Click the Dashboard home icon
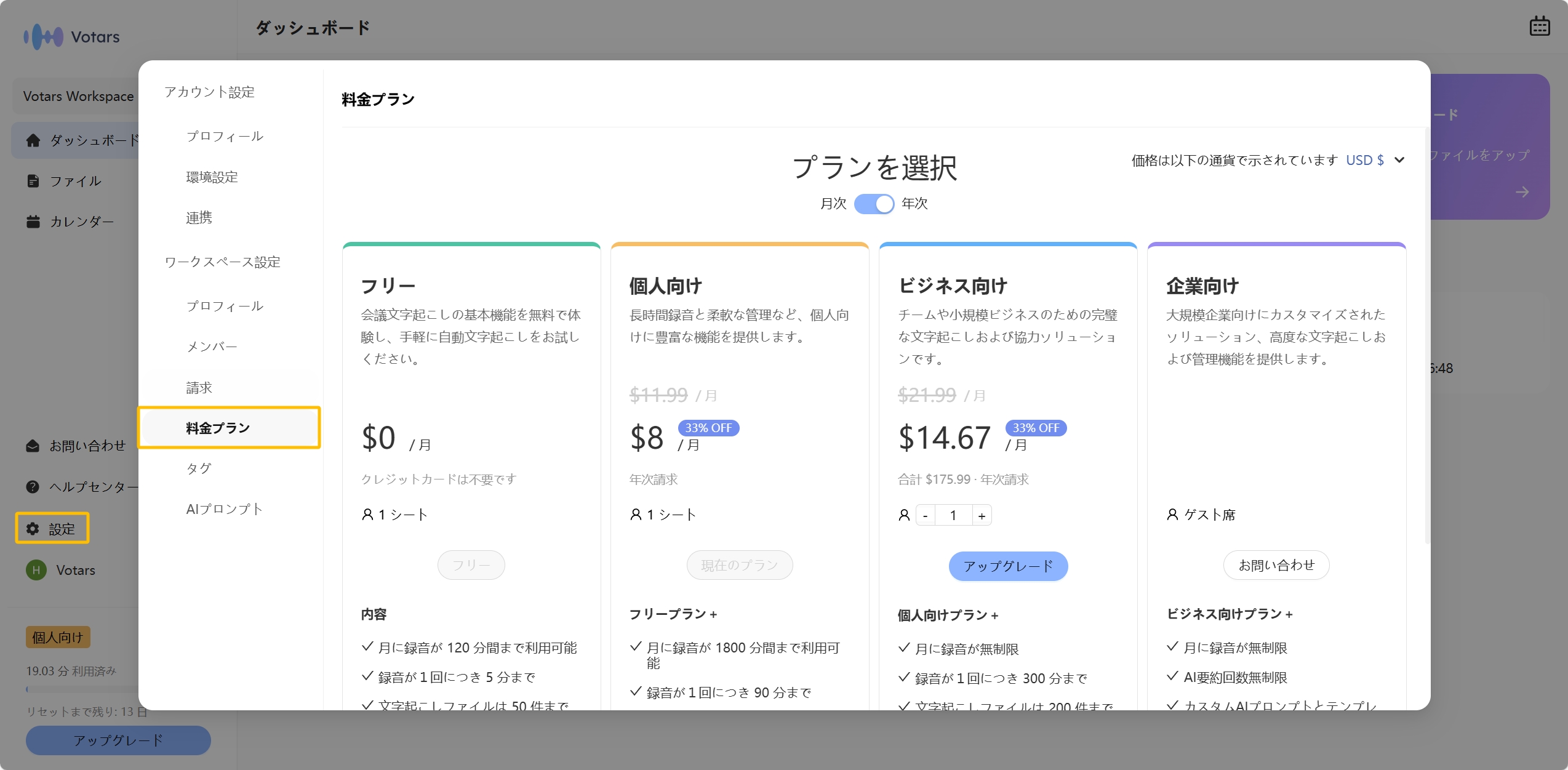The height and width of the screenshot is (770, 1568). click(33, 140)
